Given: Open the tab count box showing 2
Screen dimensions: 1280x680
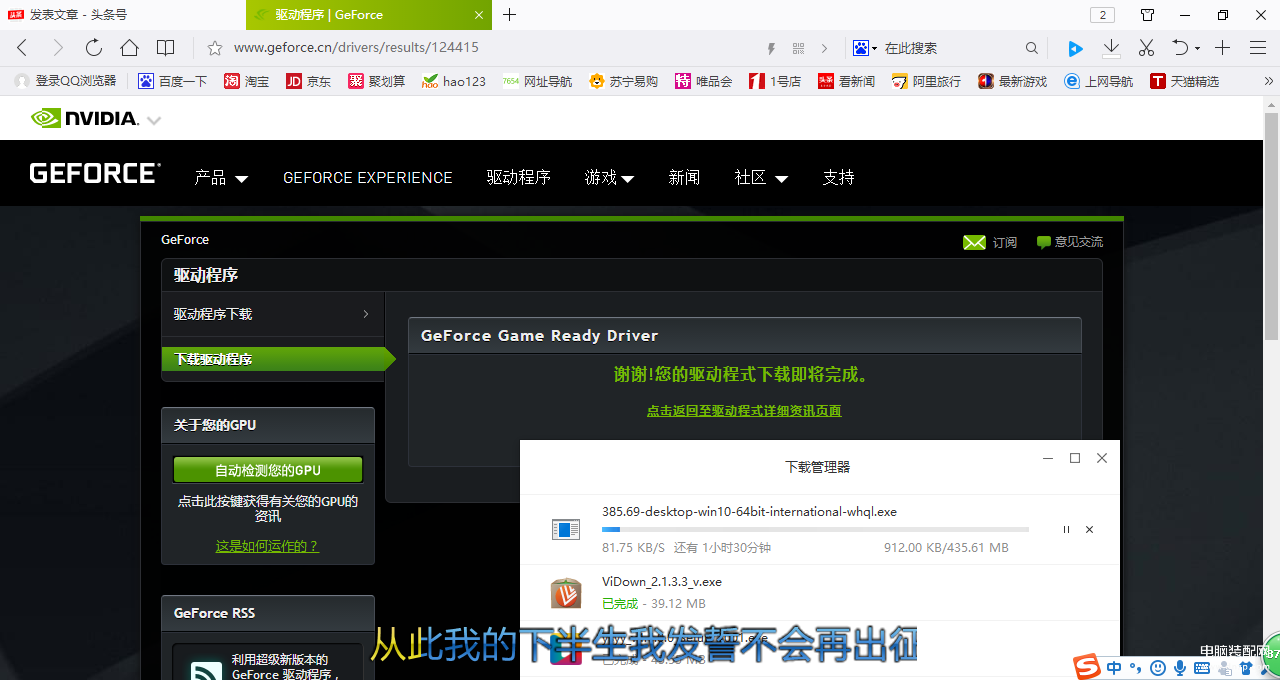Looking at the screenshot, I should point(1102,15).
